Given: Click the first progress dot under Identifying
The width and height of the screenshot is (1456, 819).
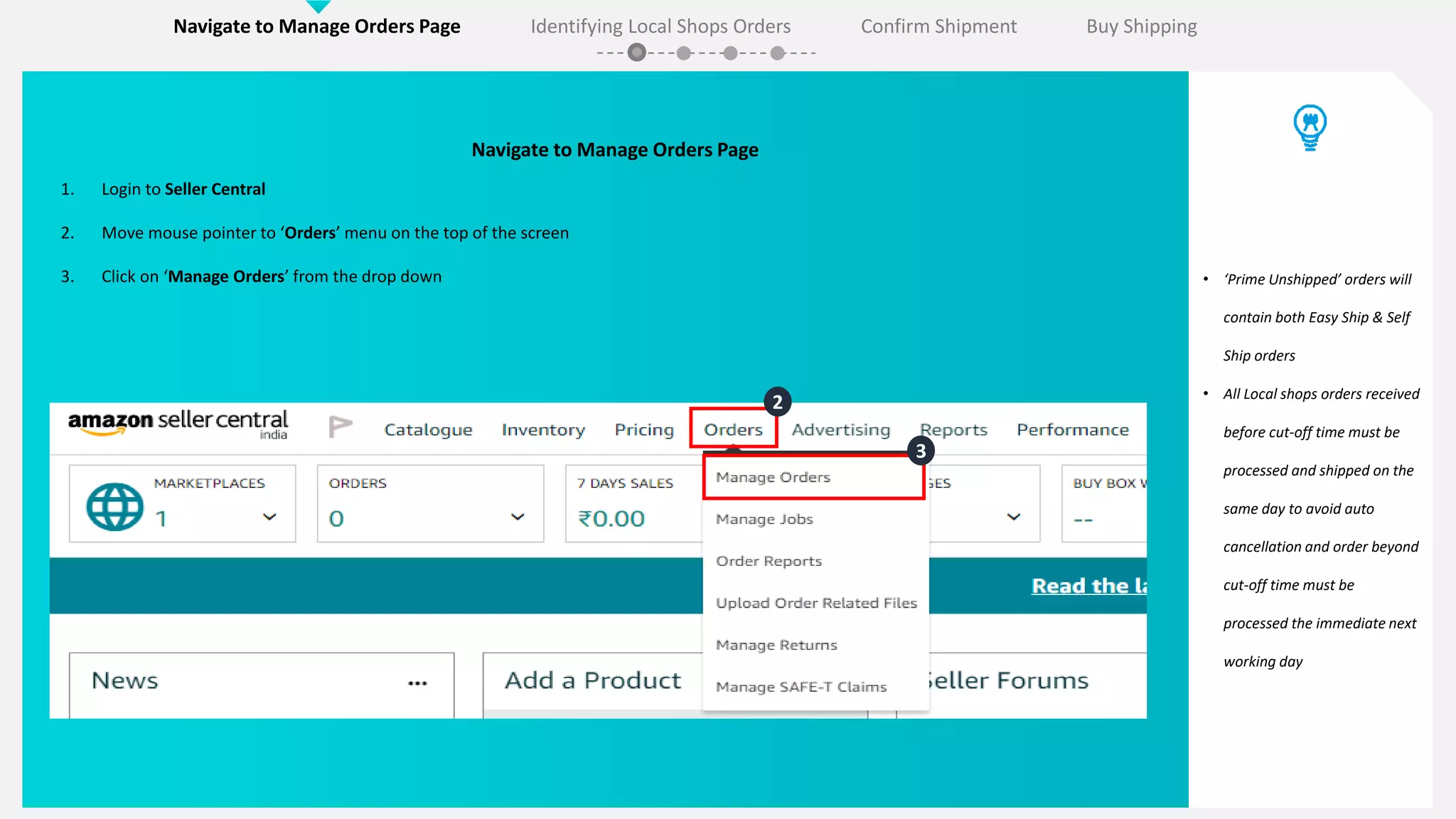Looking at the screenshot, I should (637, 53).
